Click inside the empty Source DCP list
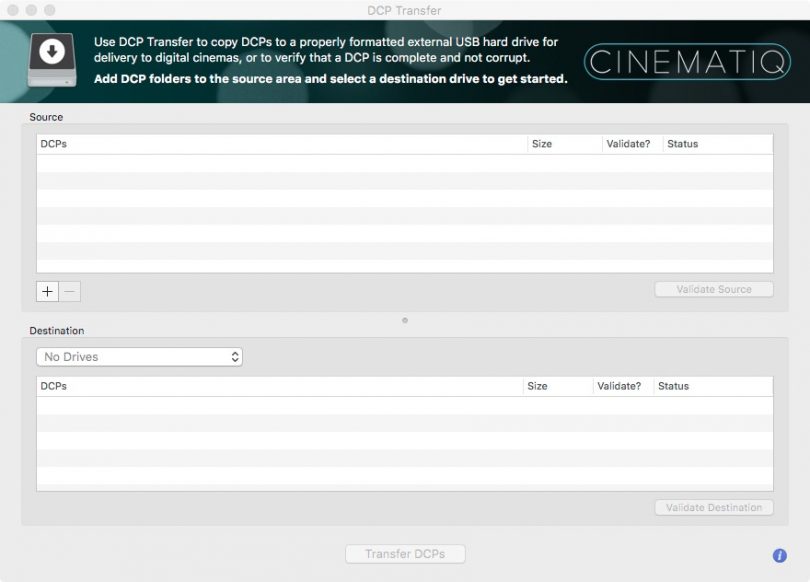The image size is (810, 582). 300,210
